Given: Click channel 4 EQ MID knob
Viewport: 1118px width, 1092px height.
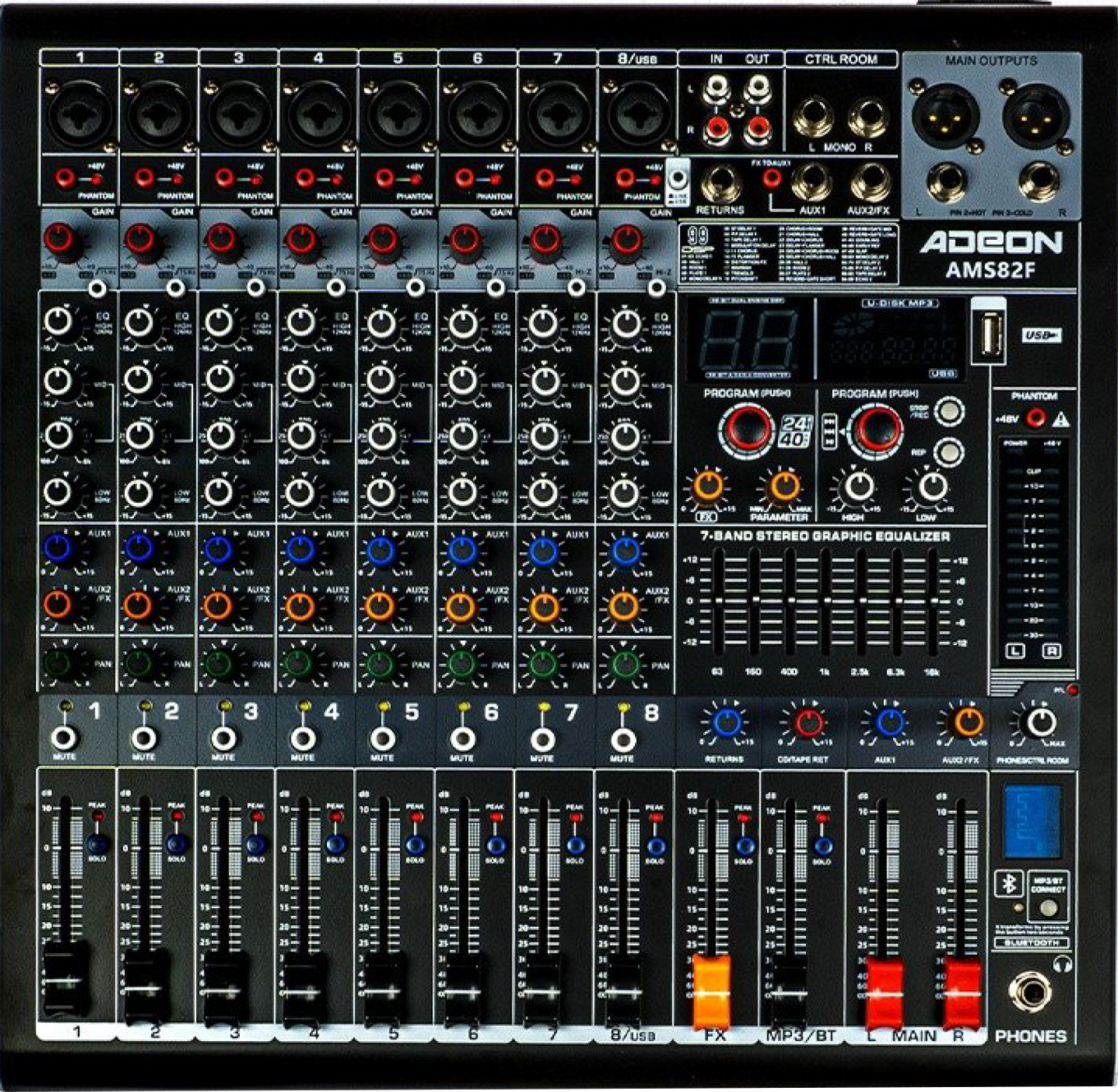Looking at the screenshot, I should coord(301,380).
